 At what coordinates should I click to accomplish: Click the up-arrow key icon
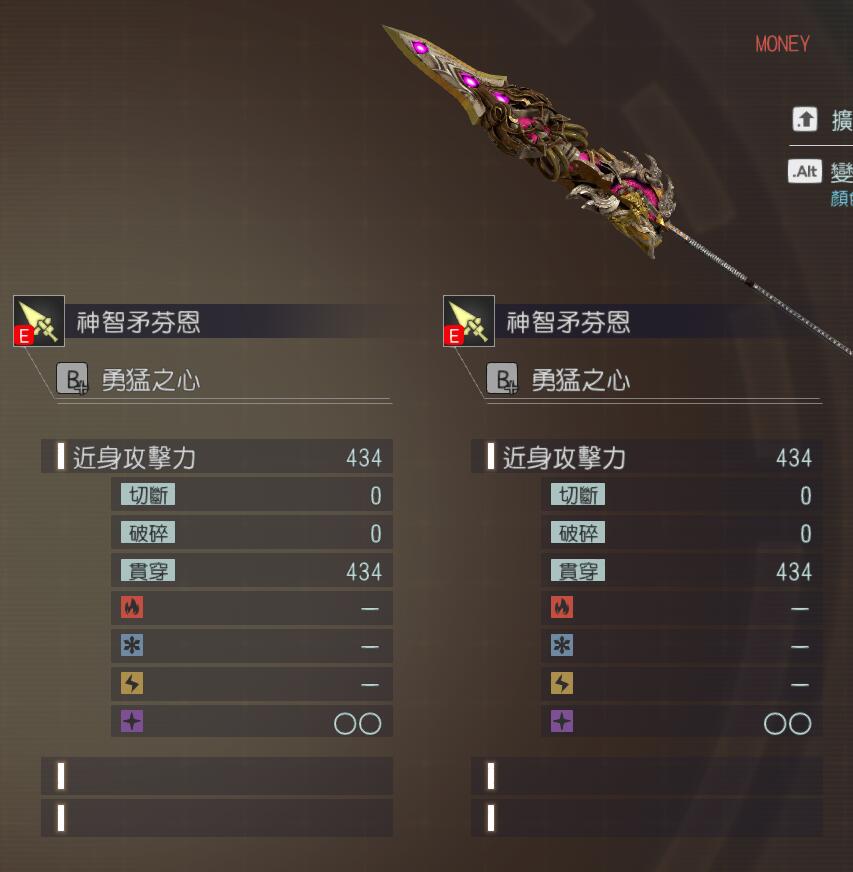(805, 119)
